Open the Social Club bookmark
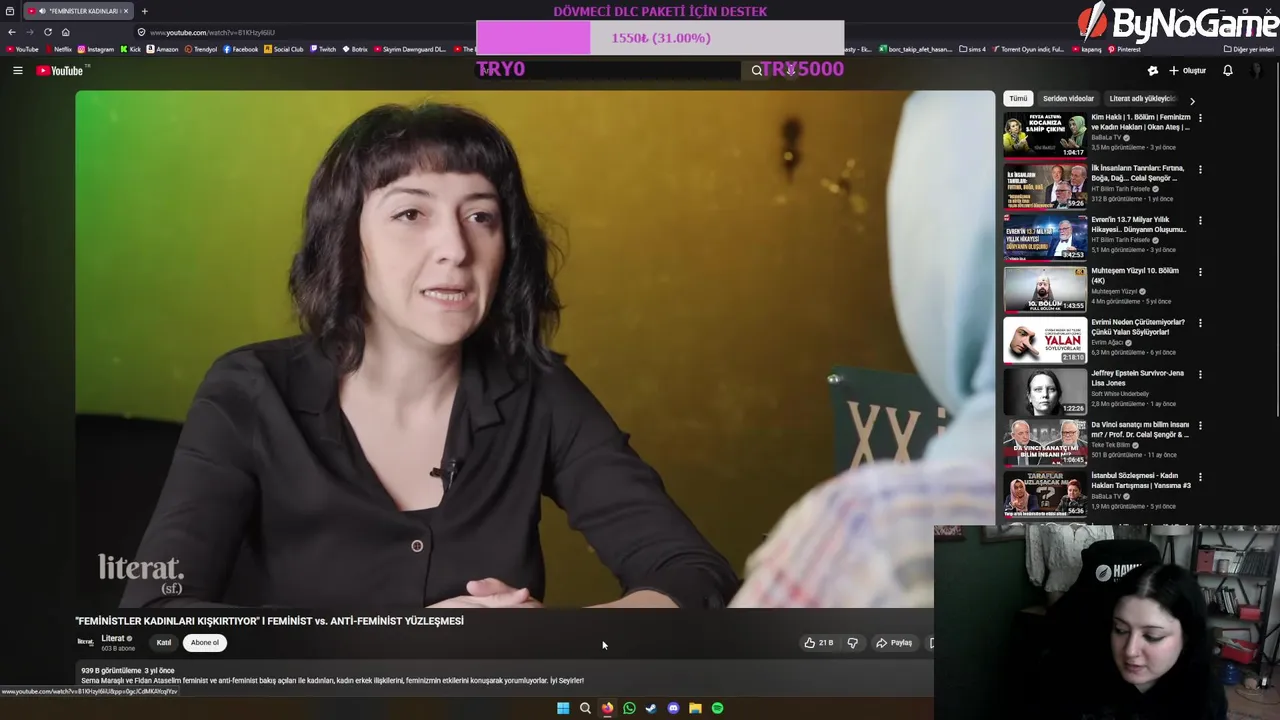 [x=284, y=49]
